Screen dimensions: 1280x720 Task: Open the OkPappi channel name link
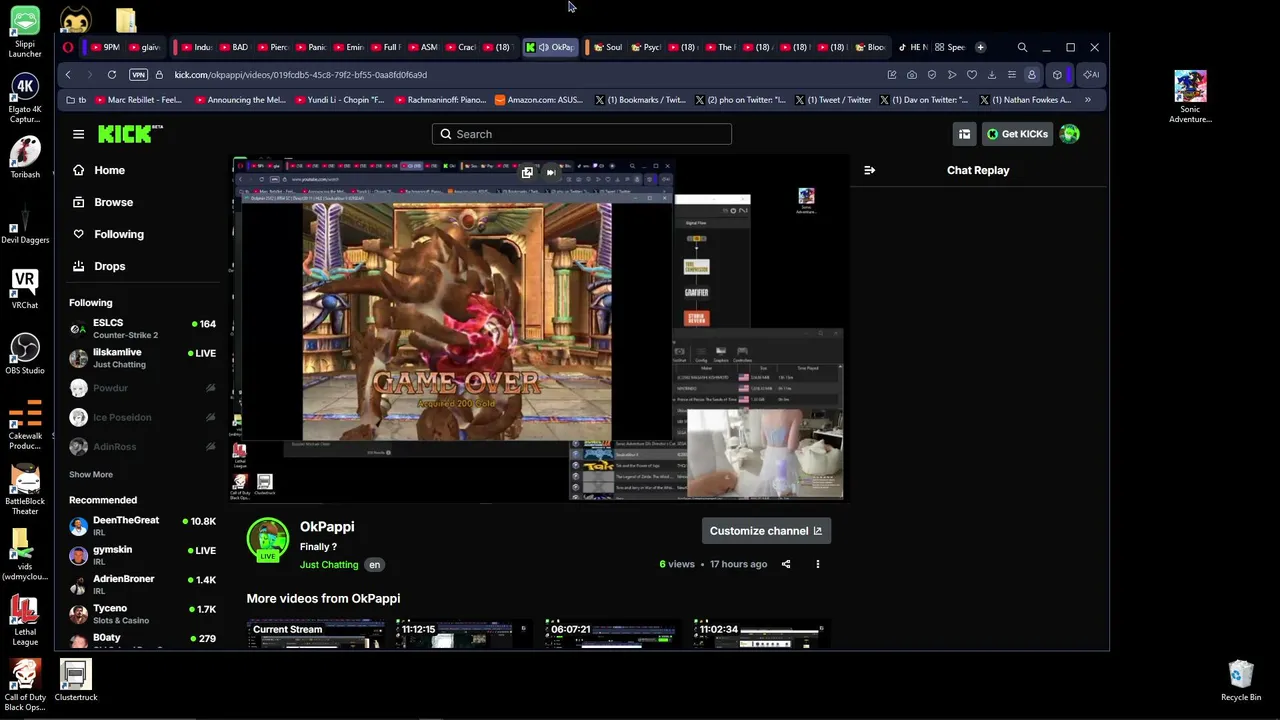(327, 527)
